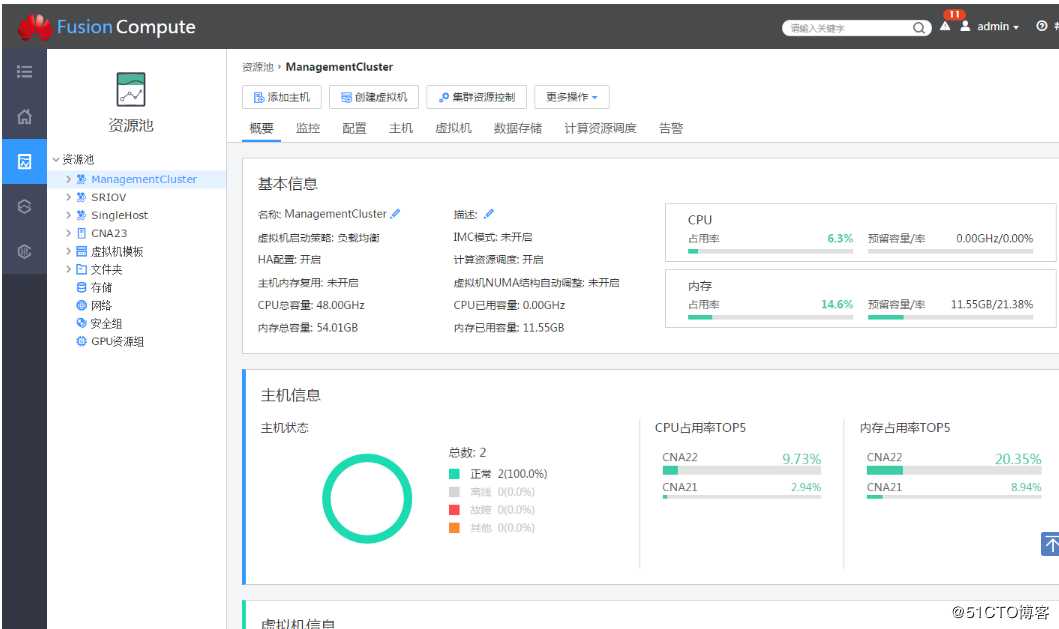Select 网络 in the tree

point(101,305)
